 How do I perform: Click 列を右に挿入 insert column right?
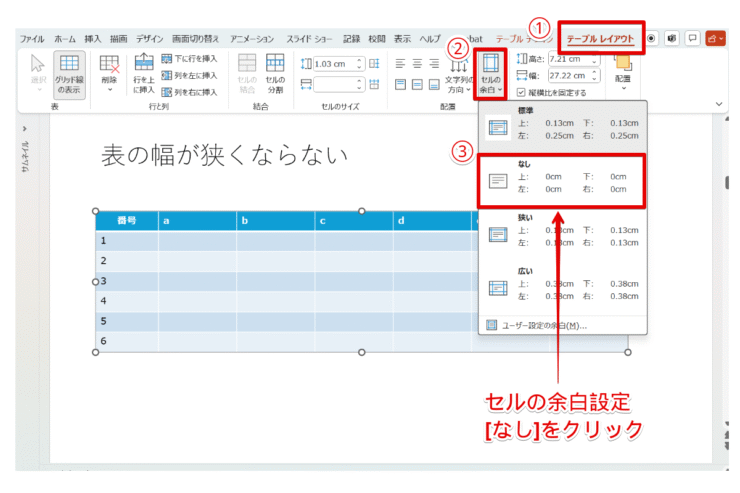(x=189, y=92)
